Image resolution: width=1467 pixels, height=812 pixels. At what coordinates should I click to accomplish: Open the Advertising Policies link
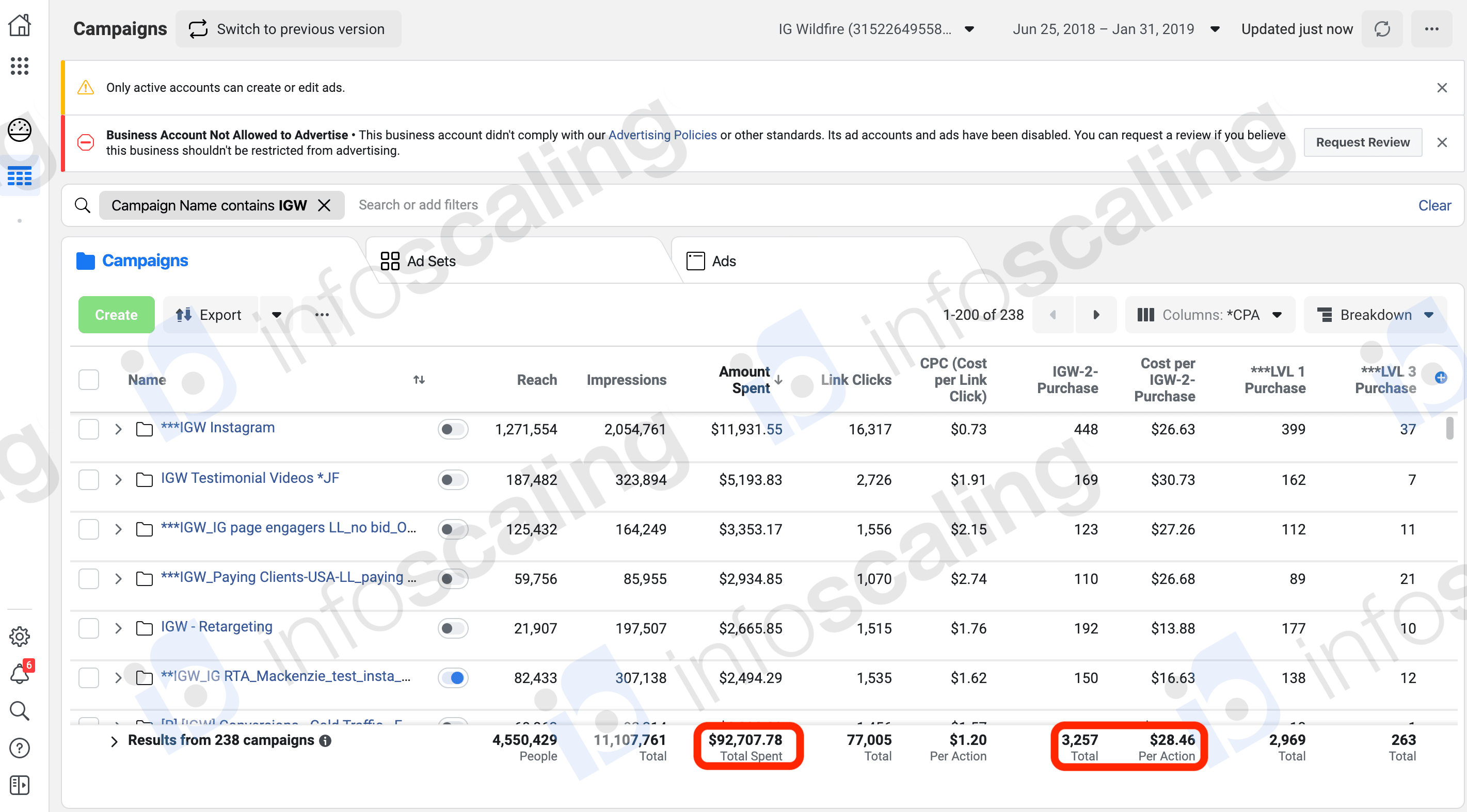662,135
